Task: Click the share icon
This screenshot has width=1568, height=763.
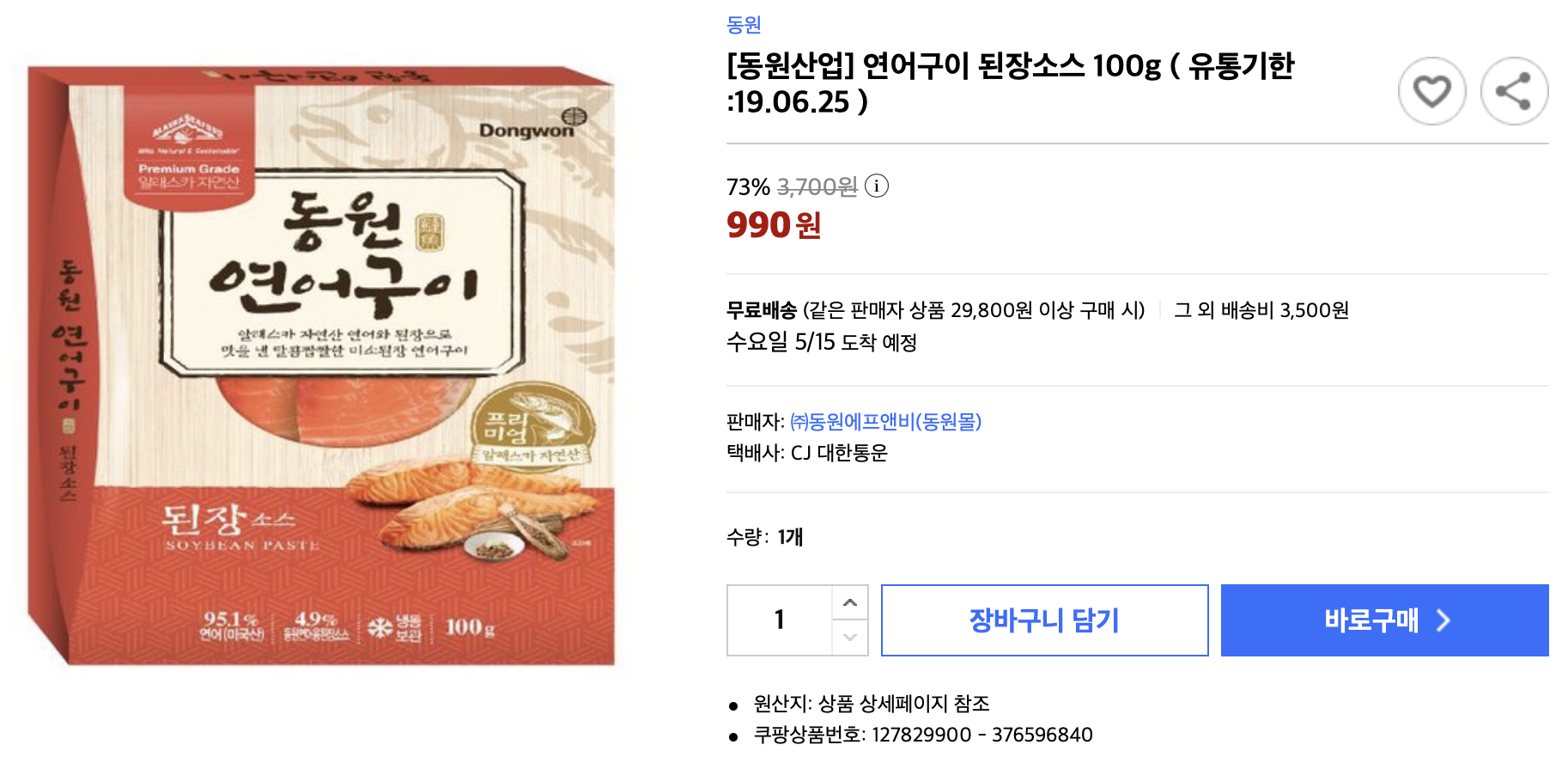Action: [1514, 91]
